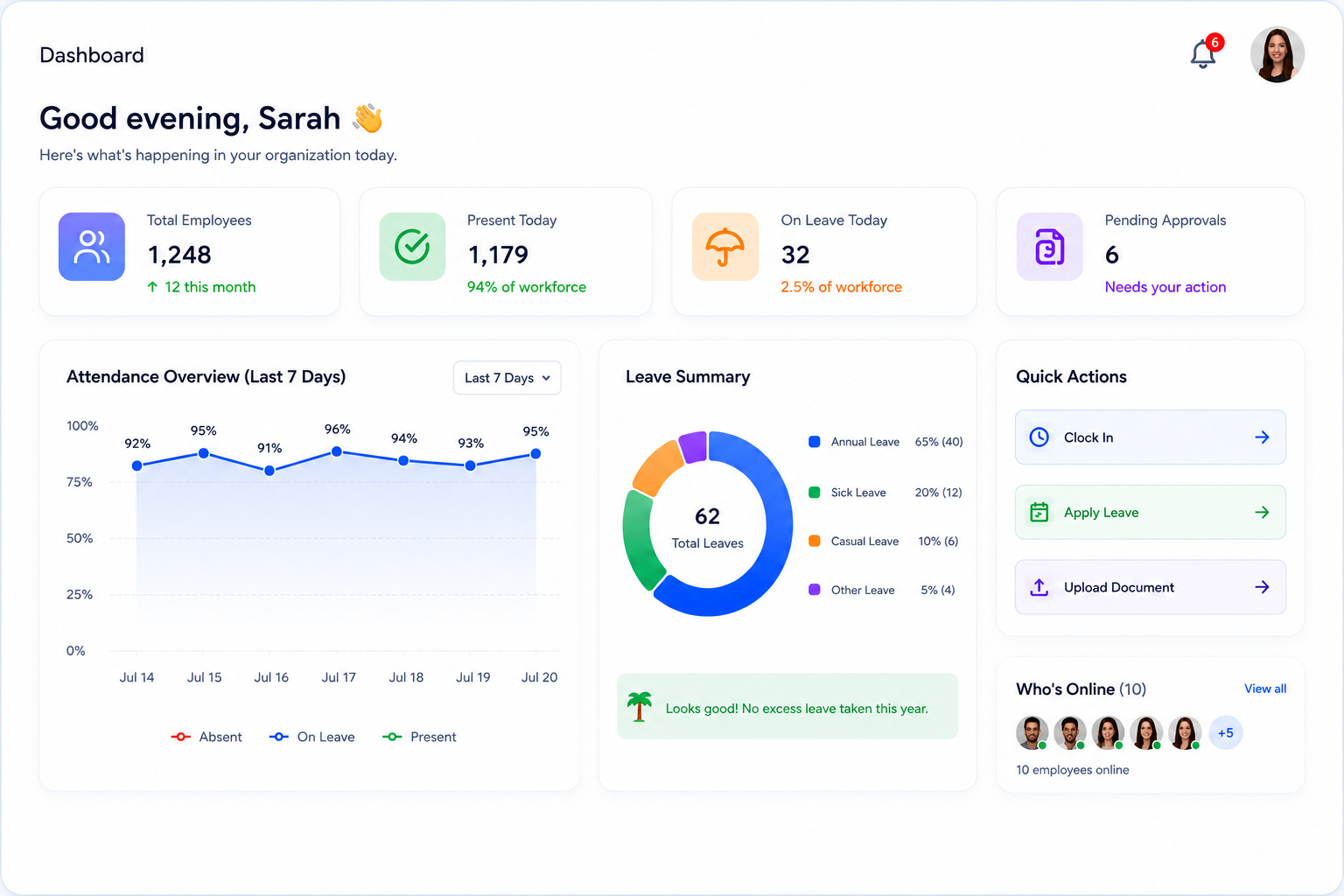Click the 94% of workforce text
The image size is (1344, 896).
(x=527, y=287)
